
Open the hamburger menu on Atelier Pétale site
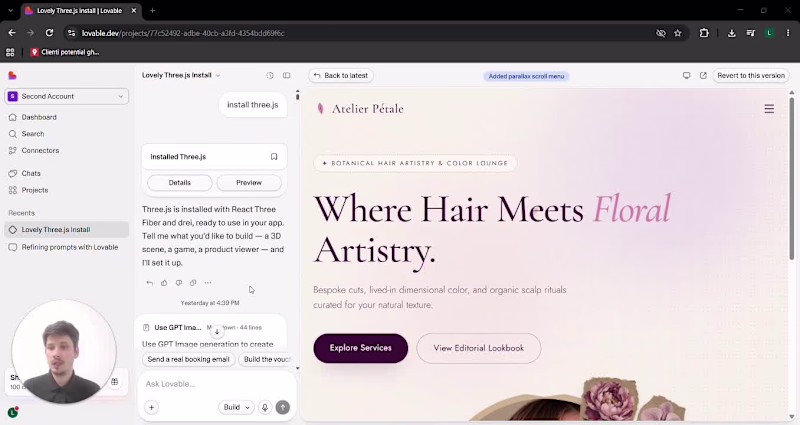pyautogui.click(x=769, y=109)
